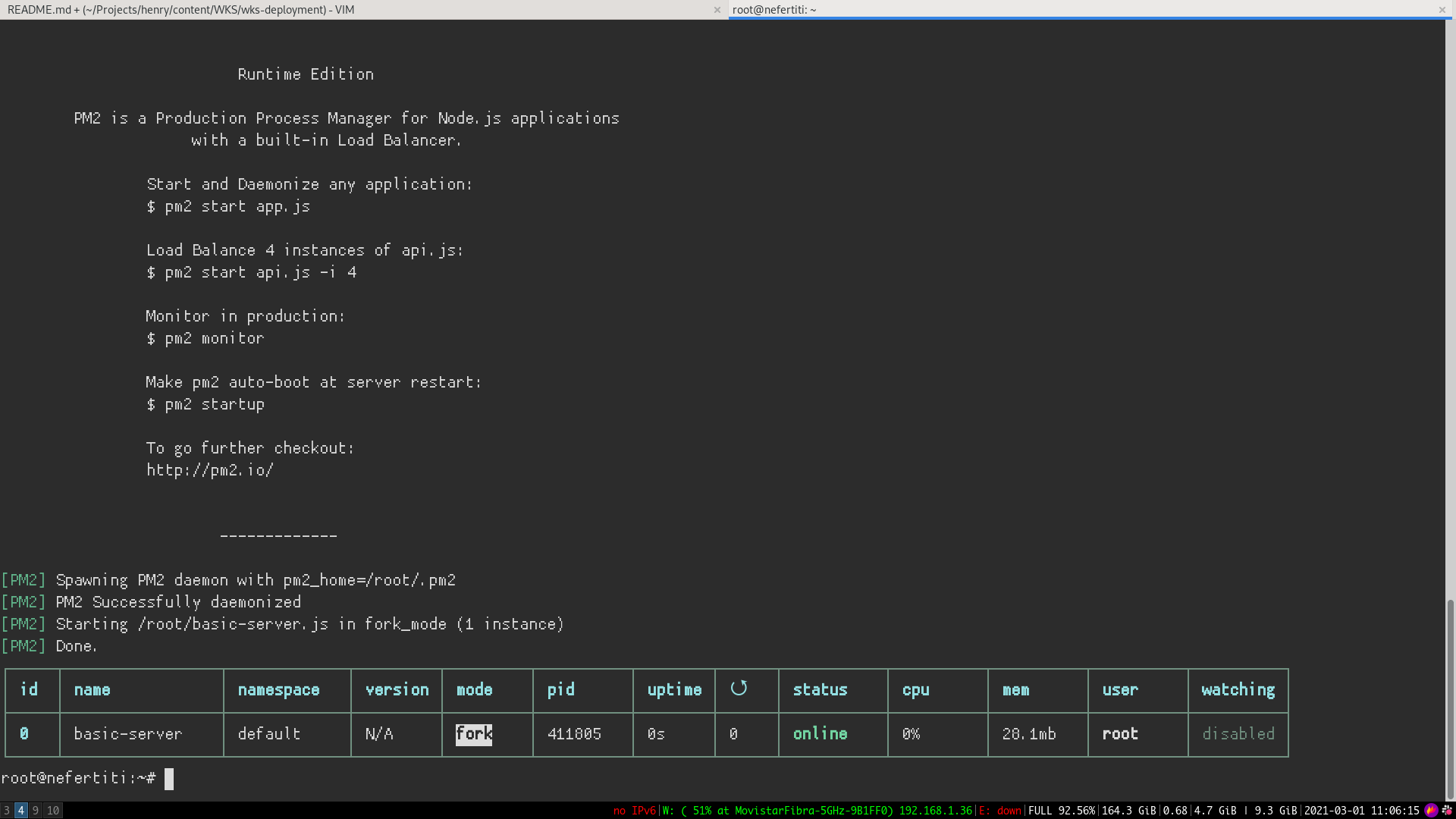Select the root@nefertiti terminal tab
This screenshot has width=1456, height=819.
click(x=774, y=10)
